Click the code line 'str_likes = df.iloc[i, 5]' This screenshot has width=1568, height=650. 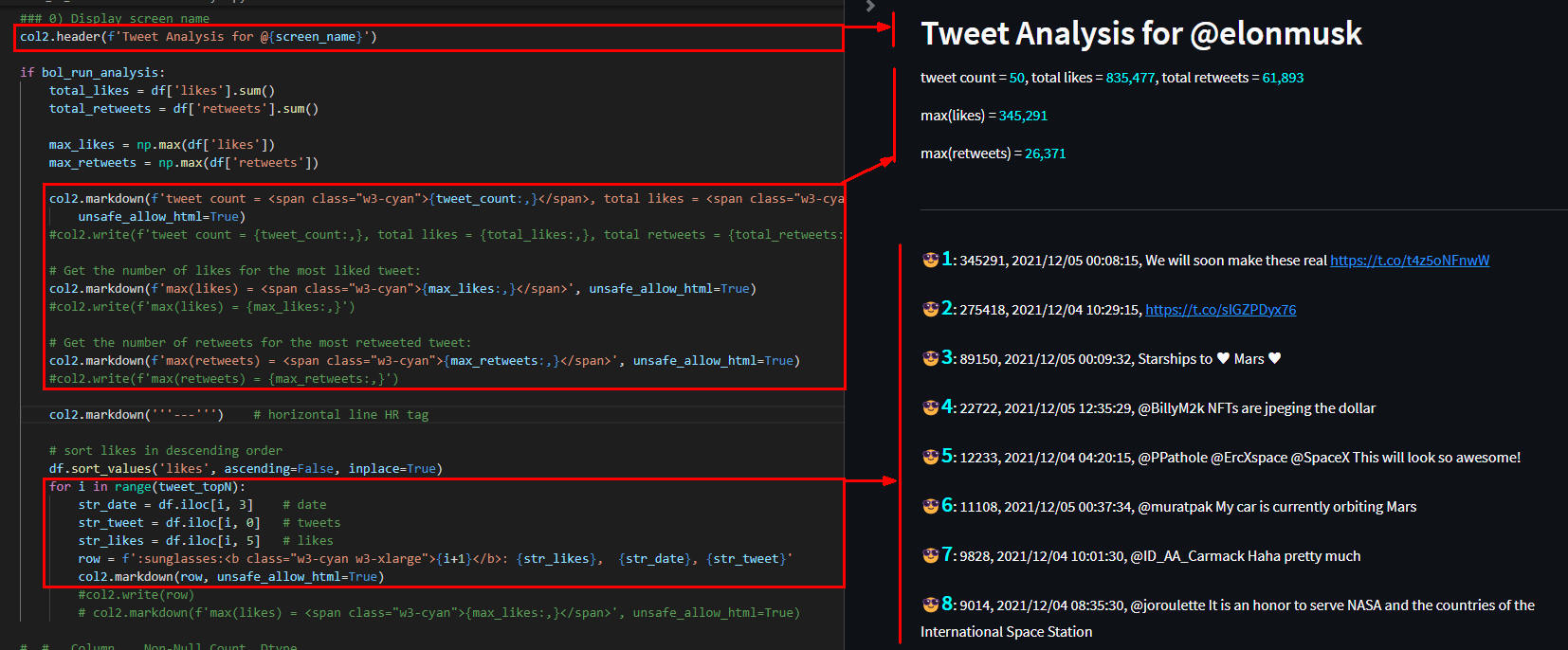point(170,541)
